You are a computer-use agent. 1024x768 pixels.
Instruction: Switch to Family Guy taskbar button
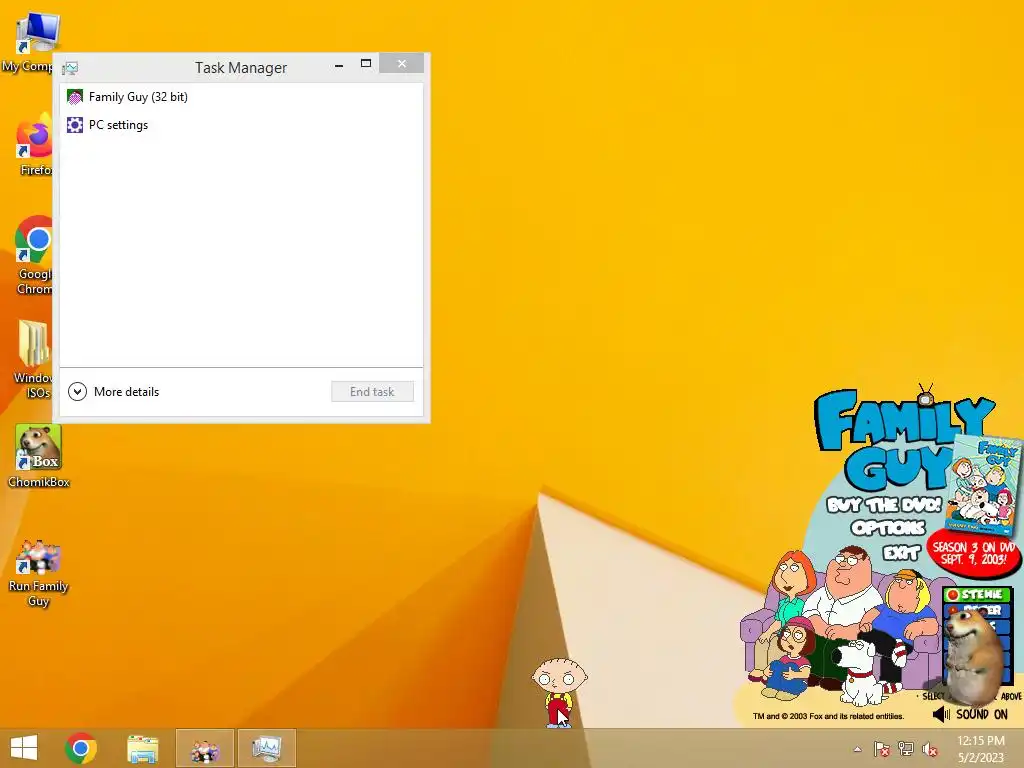pos(204,748)
